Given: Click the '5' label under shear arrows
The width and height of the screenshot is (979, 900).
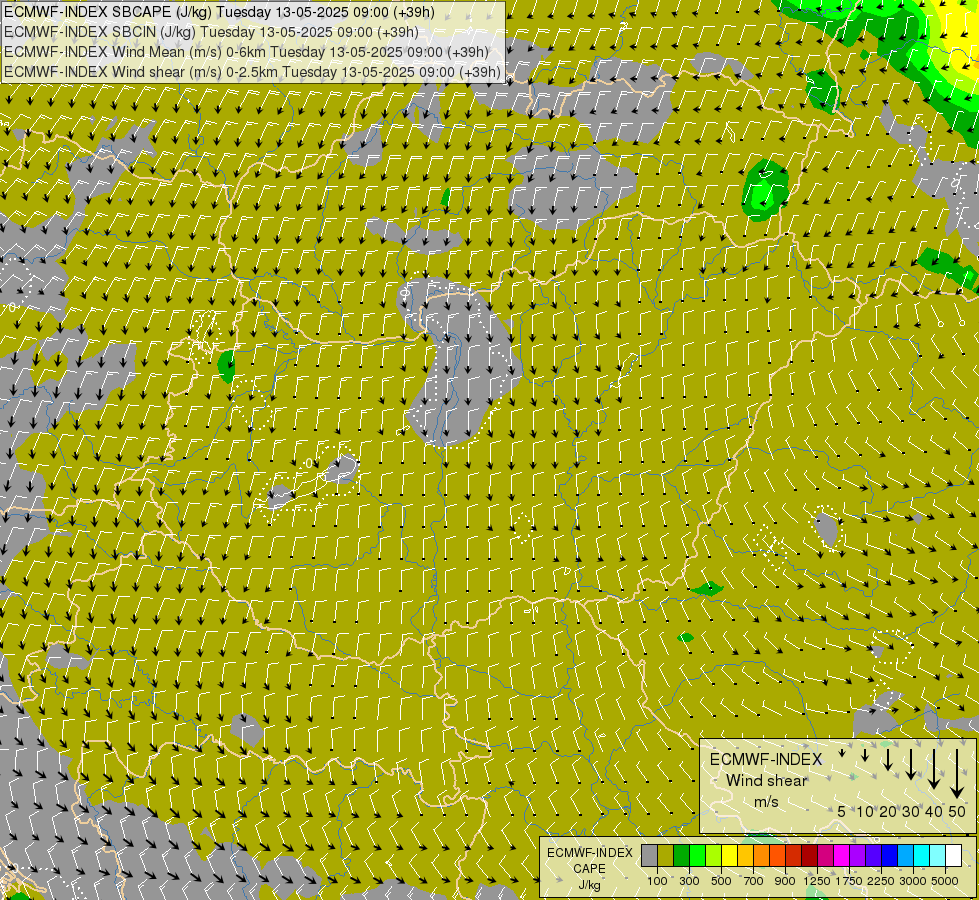Looking at the screenshot, I should [842, 811].
